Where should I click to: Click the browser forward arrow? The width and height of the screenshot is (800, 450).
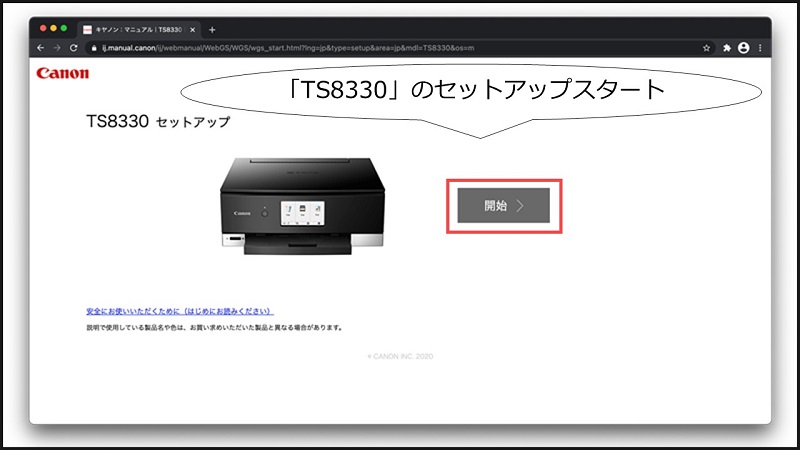coord(57,47)
